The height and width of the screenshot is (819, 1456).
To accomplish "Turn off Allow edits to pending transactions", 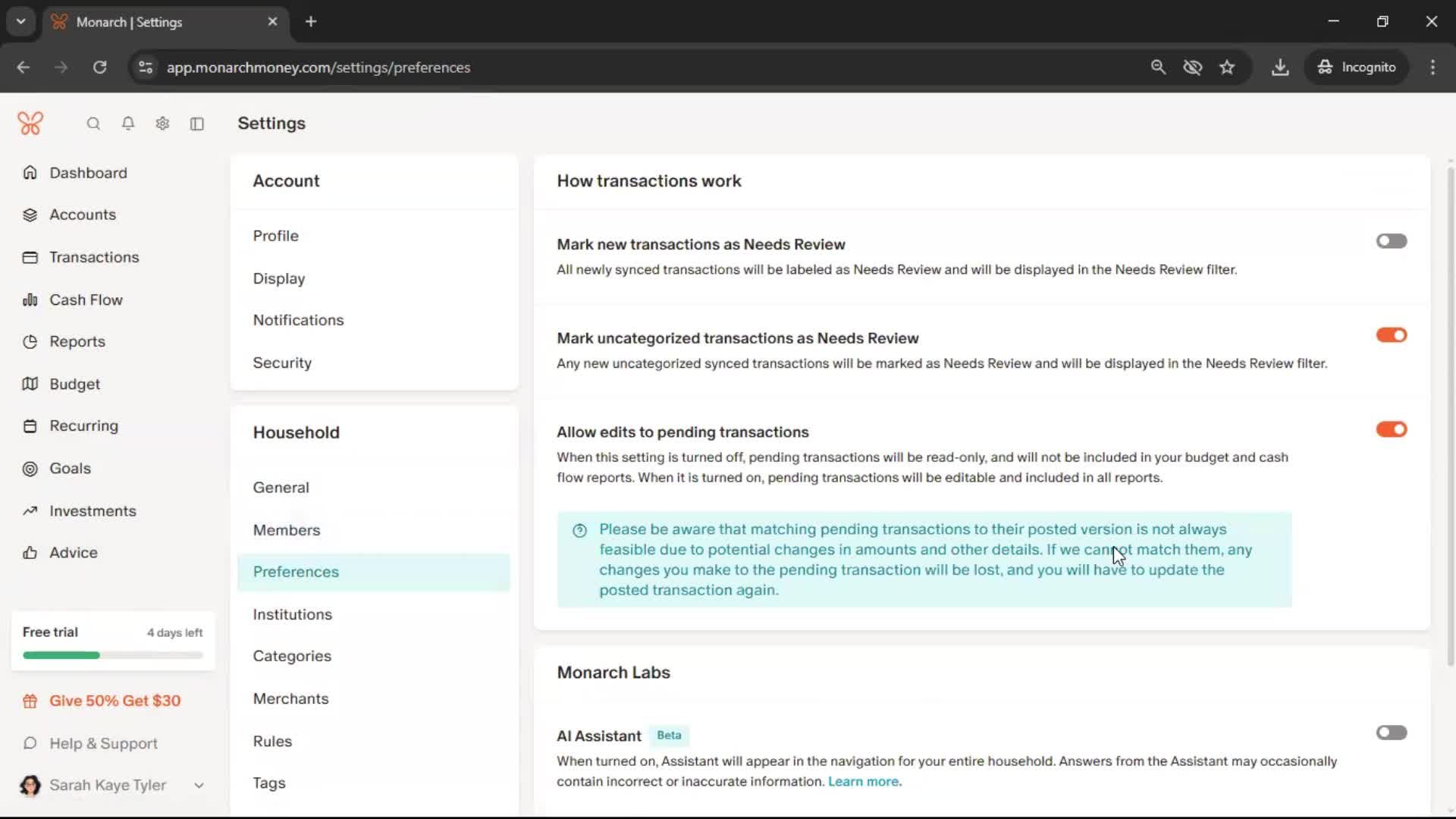I will click(x=1391, y=429).
